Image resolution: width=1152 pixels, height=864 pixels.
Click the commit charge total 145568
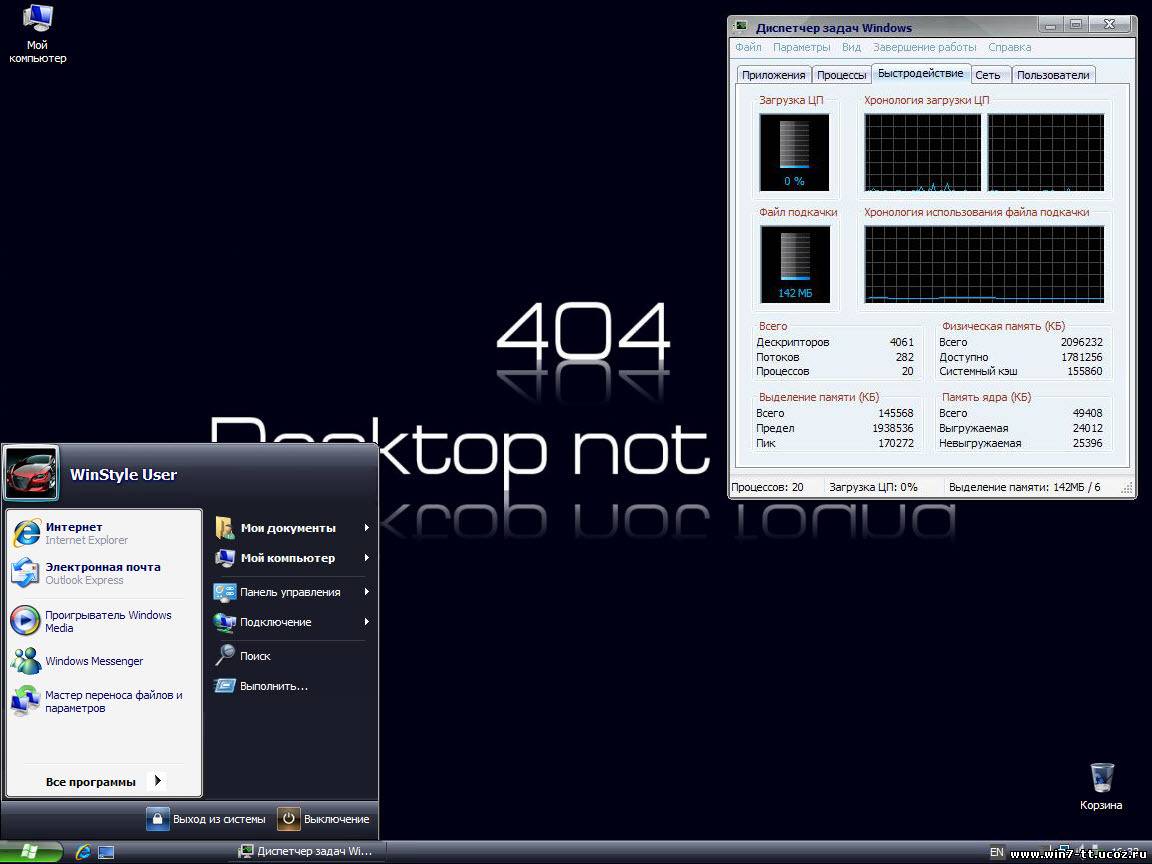896,413
